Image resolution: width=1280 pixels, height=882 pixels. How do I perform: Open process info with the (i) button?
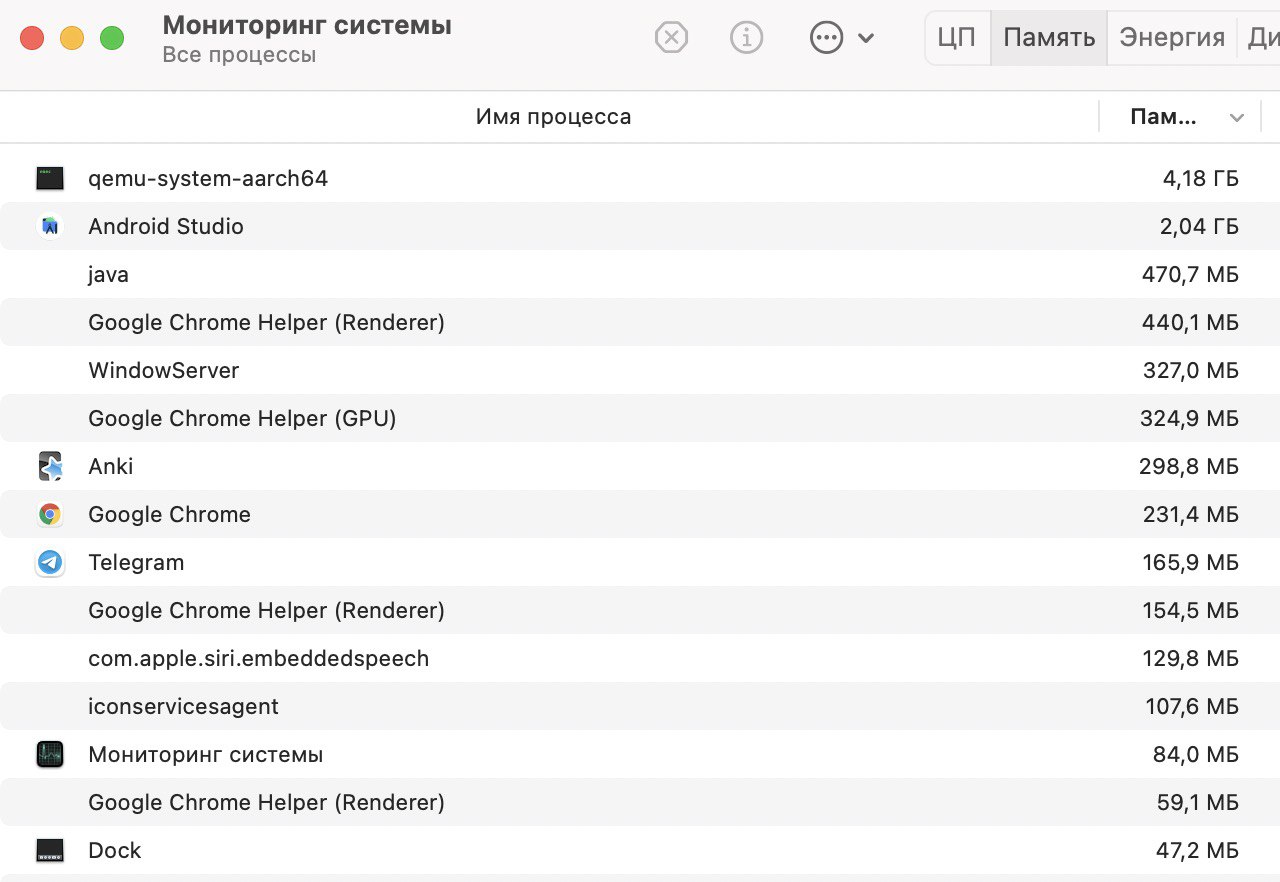pos(746,39)
